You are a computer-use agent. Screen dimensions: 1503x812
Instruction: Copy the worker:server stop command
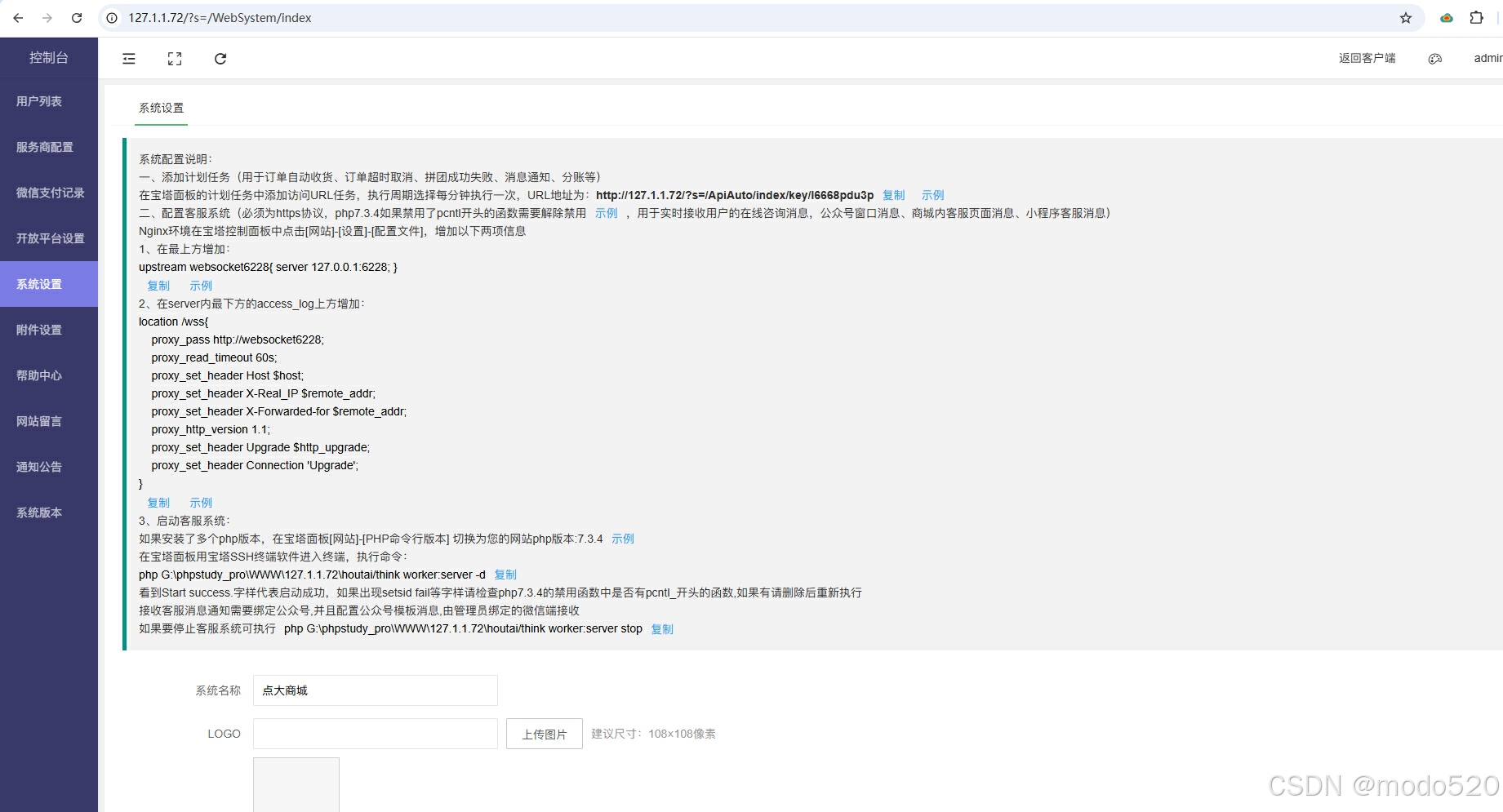662,629
